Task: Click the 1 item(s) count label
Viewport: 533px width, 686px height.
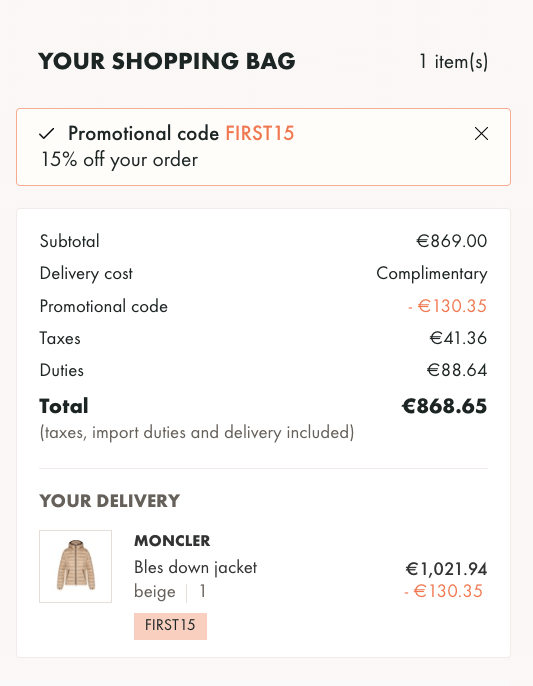Action: coord(453,62)
